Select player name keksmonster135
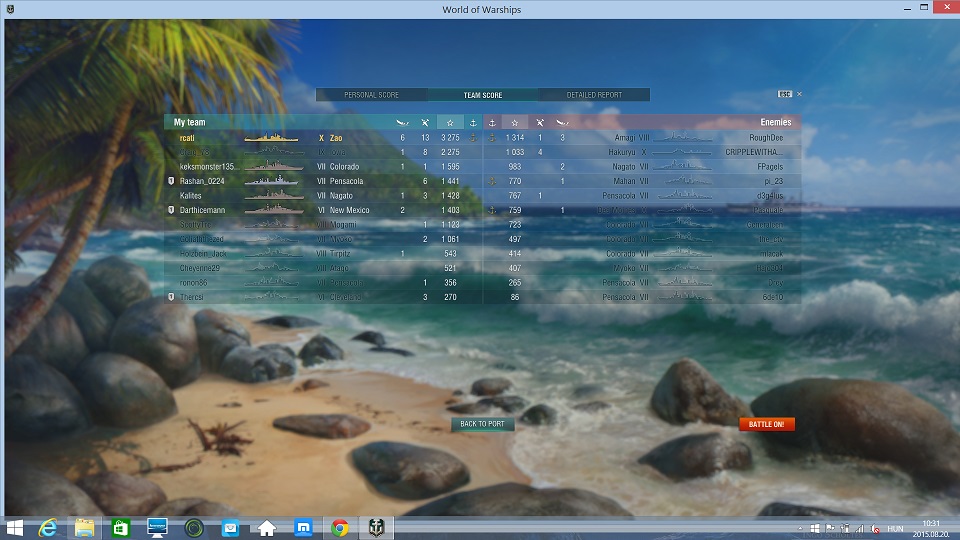Screen dimensions: 960x540 tap(207, 167)
